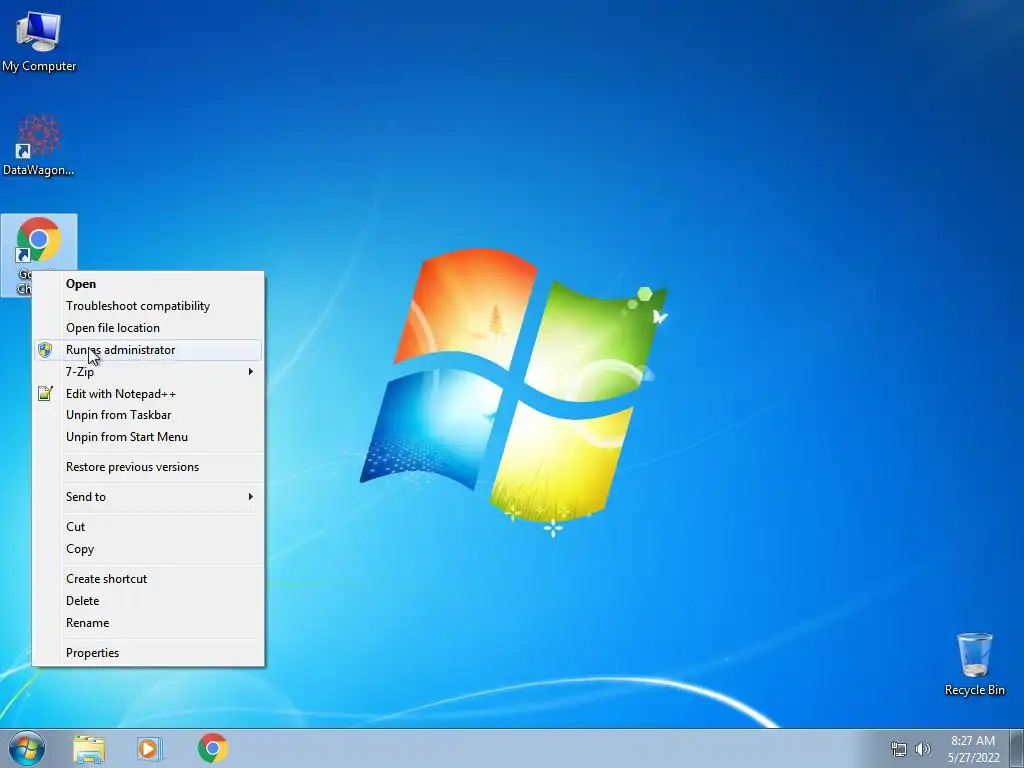Expand the 7-Zip submenu
Image resolution: width=1024 pixels, height=768 pixels.
click(x=148, y=372)
